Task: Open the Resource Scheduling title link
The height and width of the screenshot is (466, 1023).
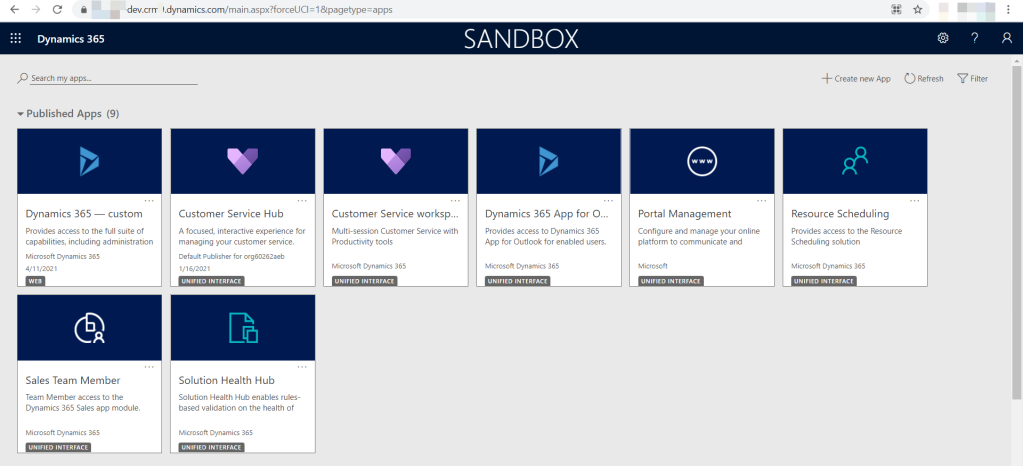Action: (840, 214)
